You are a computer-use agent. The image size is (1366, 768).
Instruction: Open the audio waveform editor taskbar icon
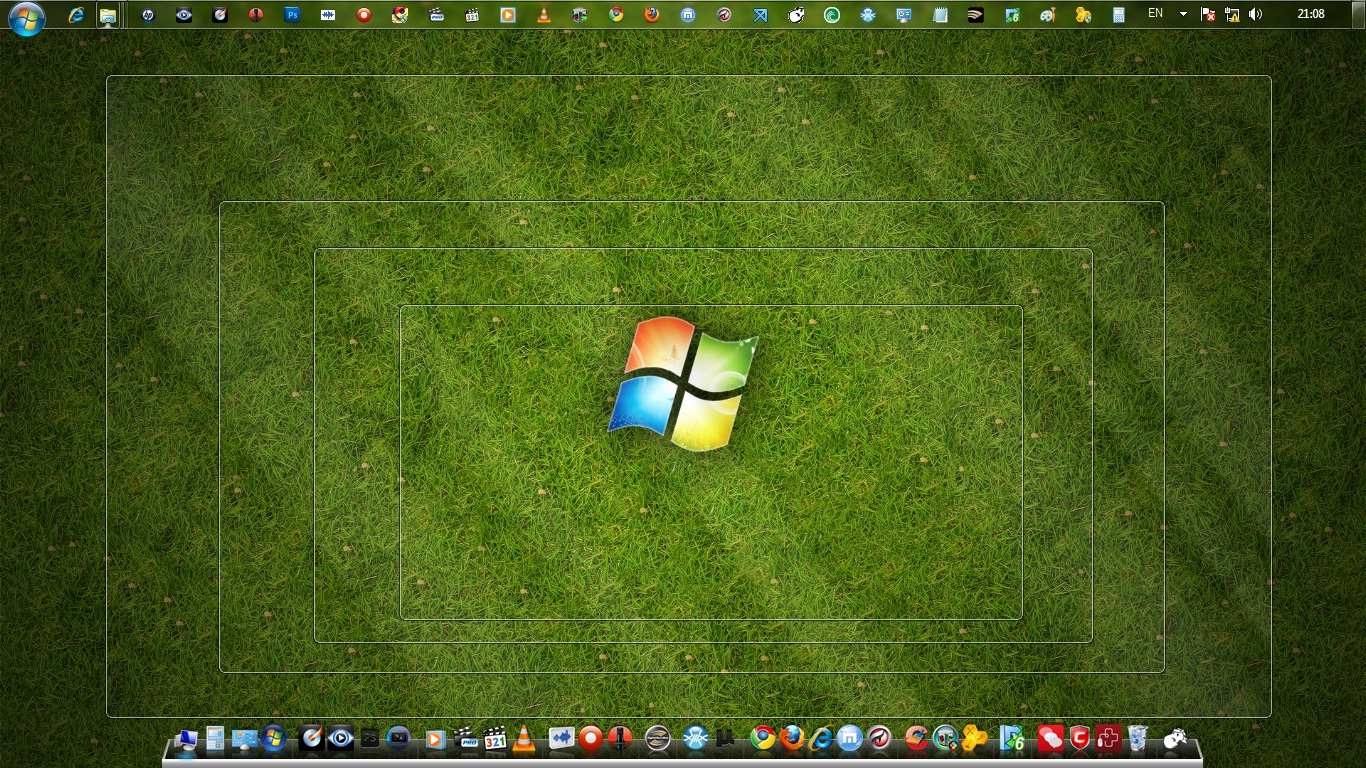pos(328,15)
